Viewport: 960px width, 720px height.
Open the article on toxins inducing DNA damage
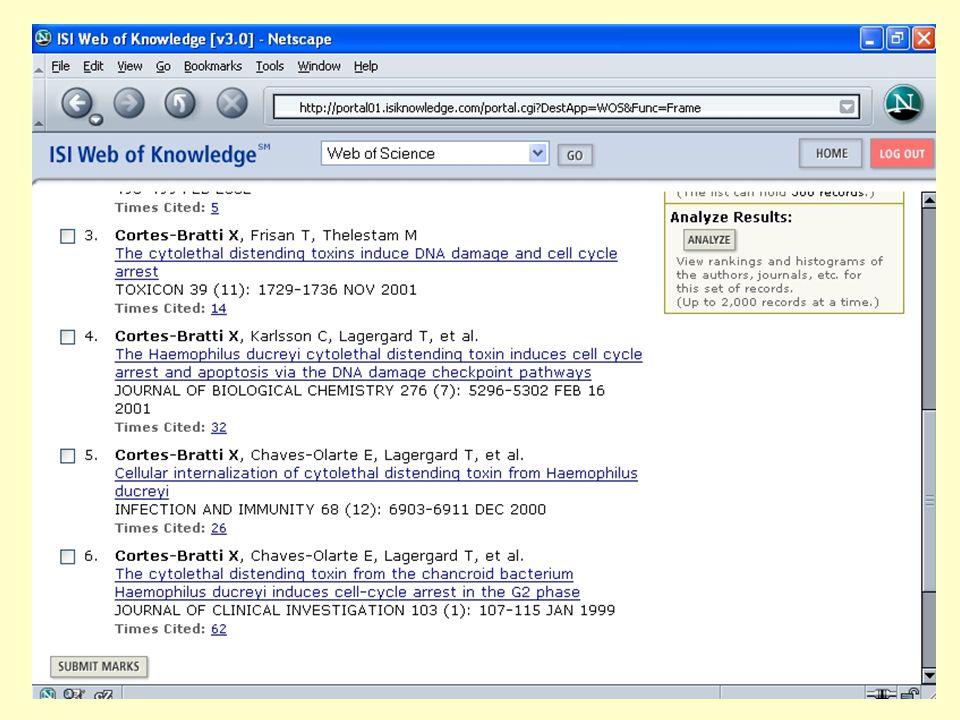366,262
